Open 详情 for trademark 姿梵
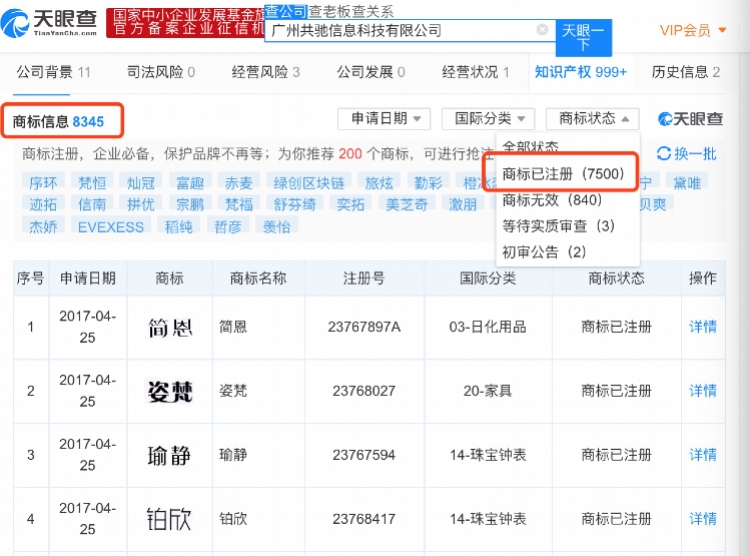This screenshot has width=750, height=556. click(703, 391)
